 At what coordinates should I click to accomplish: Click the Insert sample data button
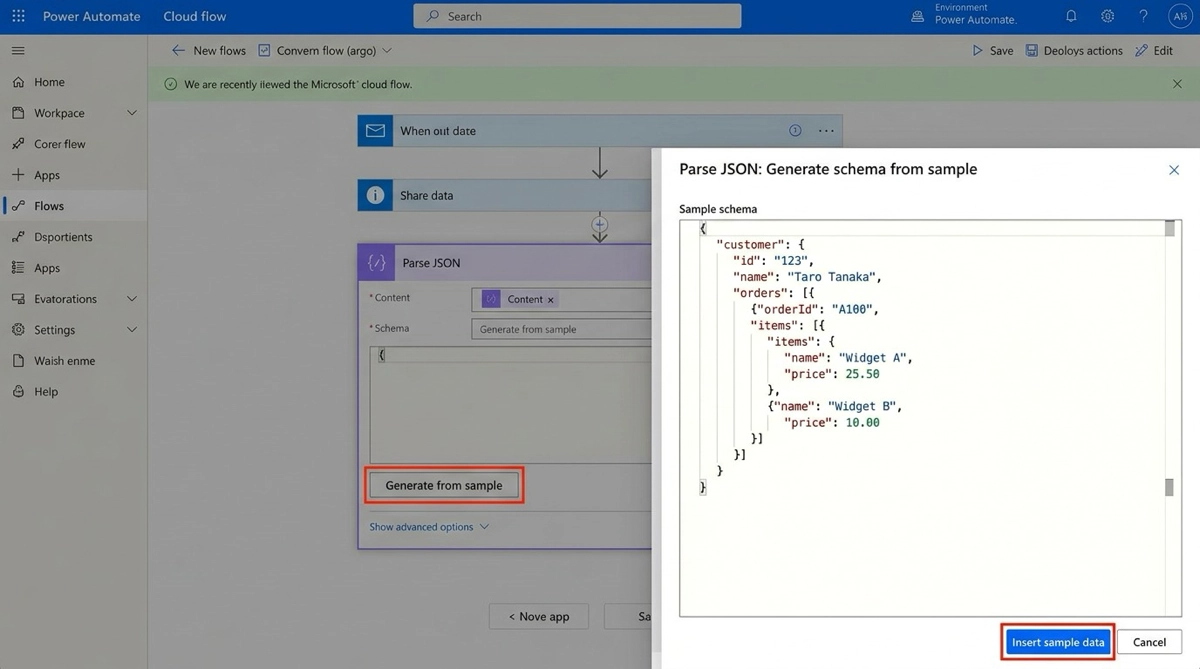point(1058,642)
